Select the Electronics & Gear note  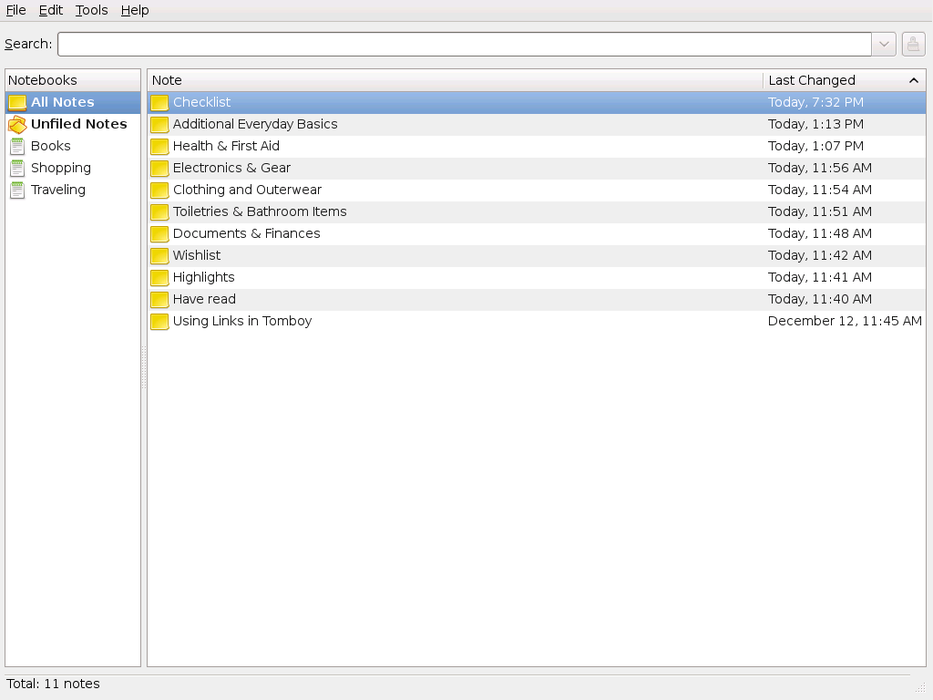231,168
